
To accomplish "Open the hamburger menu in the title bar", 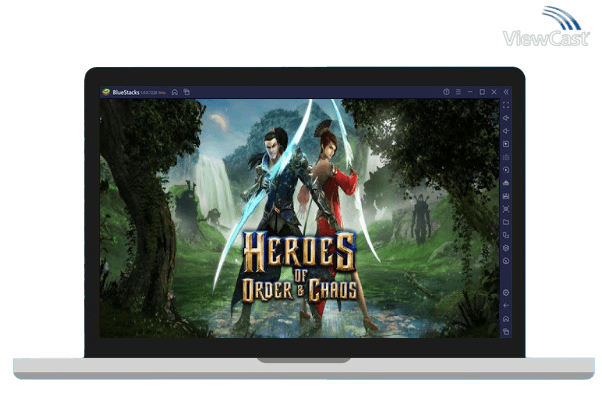I will click(458, 92).
